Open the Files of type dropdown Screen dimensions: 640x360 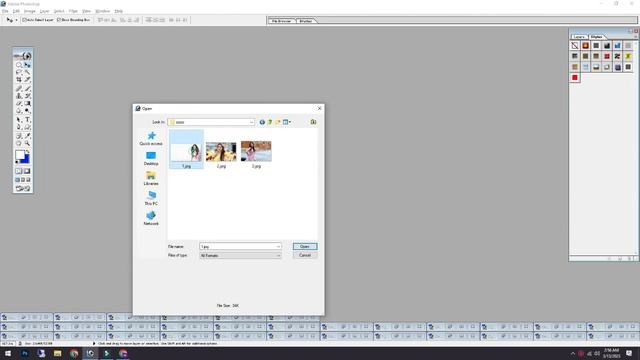click(240, 256)
